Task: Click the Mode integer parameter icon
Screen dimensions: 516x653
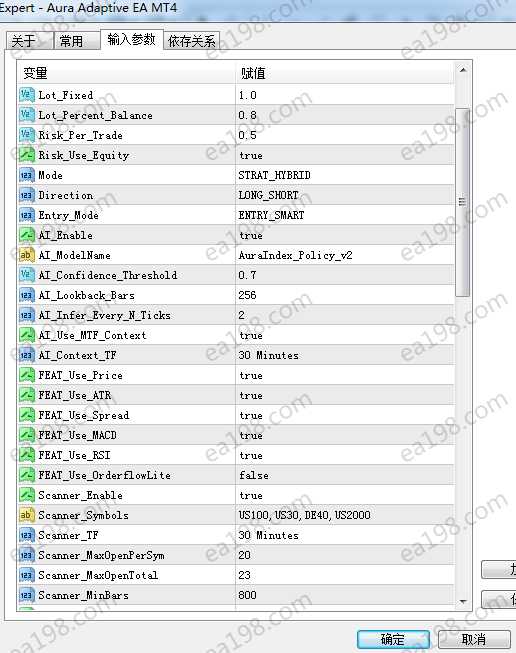Action: pos(26,175)
